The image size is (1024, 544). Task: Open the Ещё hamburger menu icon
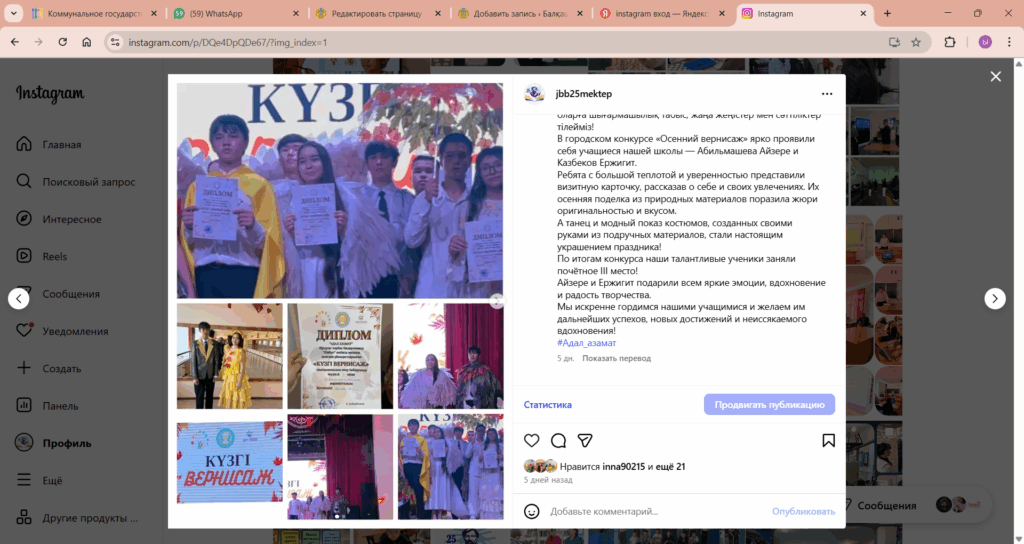(24, 479)
